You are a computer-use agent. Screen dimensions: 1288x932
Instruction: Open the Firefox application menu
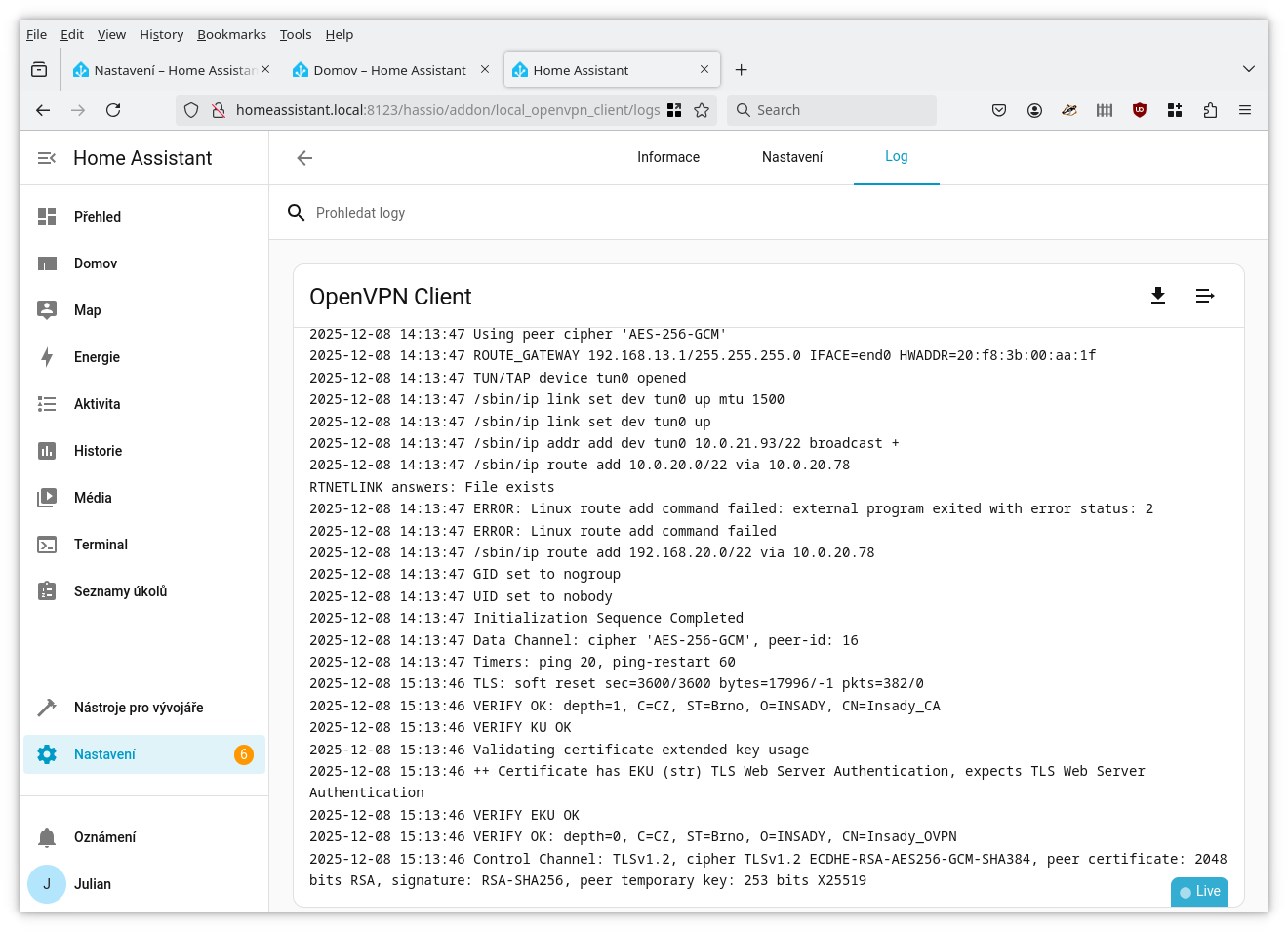point(1245,110)
